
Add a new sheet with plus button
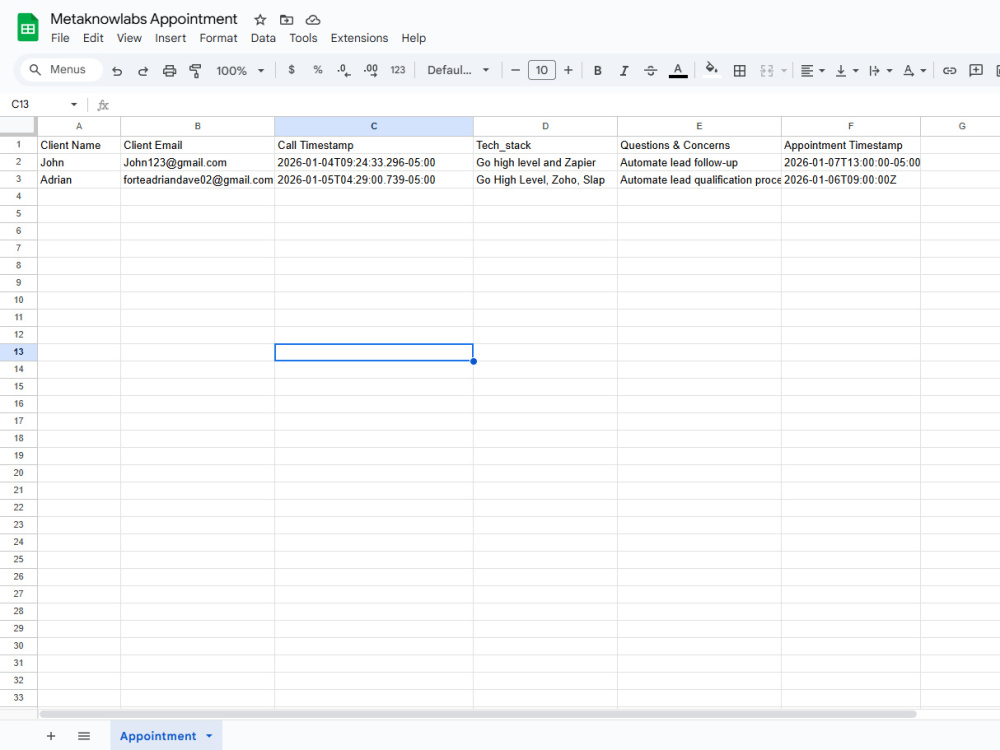click(x=51, y=736)
